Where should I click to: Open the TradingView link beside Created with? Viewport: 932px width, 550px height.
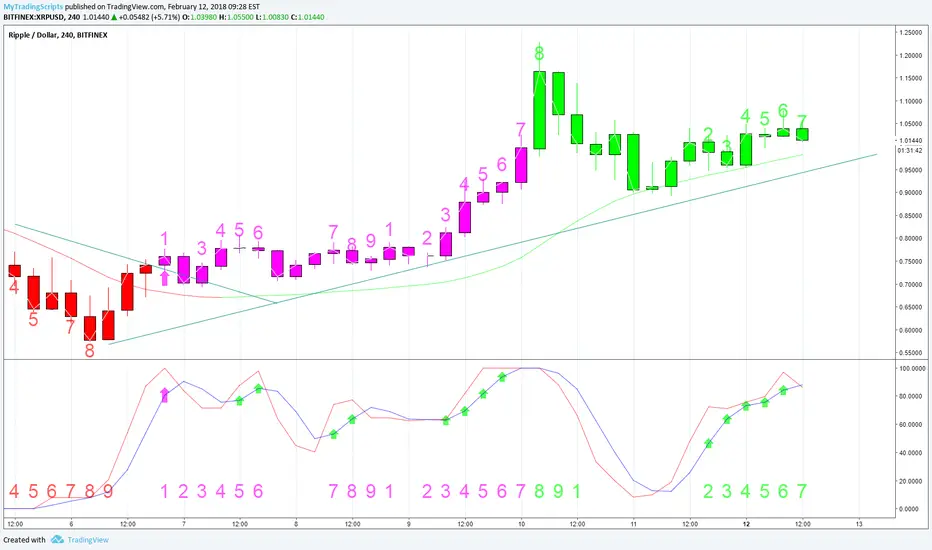88,540
